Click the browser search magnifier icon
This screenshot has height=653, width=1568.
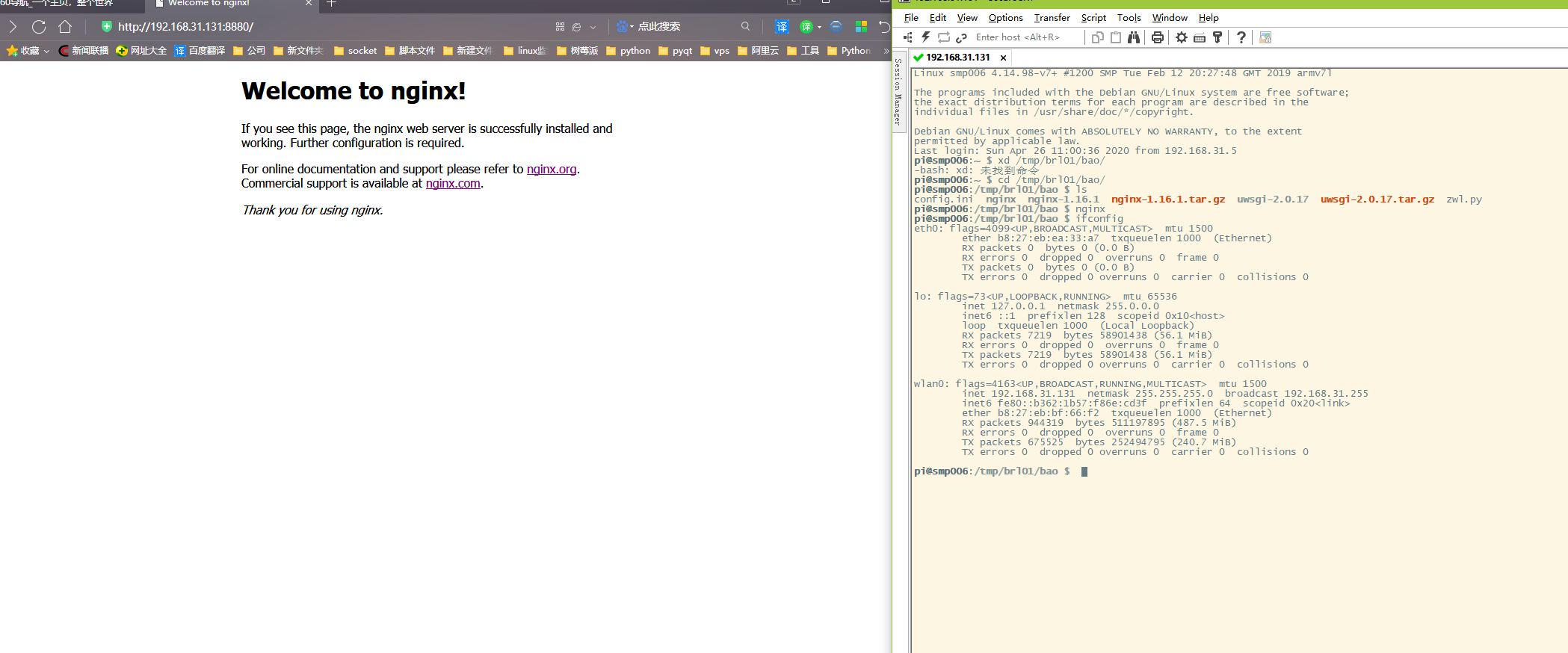(x=745, y=26)
